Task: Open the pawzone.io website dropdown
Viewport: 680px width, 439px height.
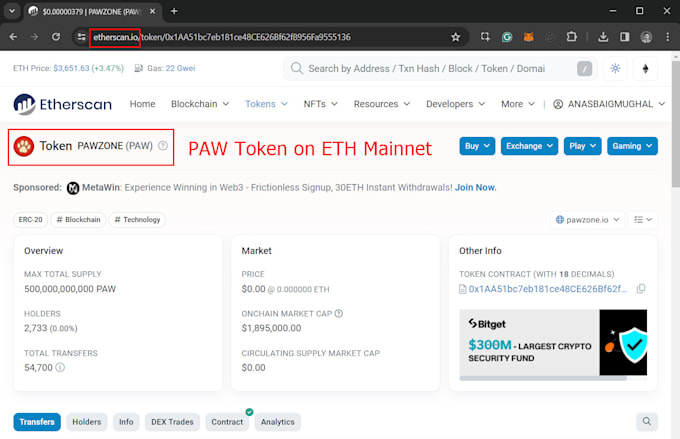Action: [x=587, y=220]
